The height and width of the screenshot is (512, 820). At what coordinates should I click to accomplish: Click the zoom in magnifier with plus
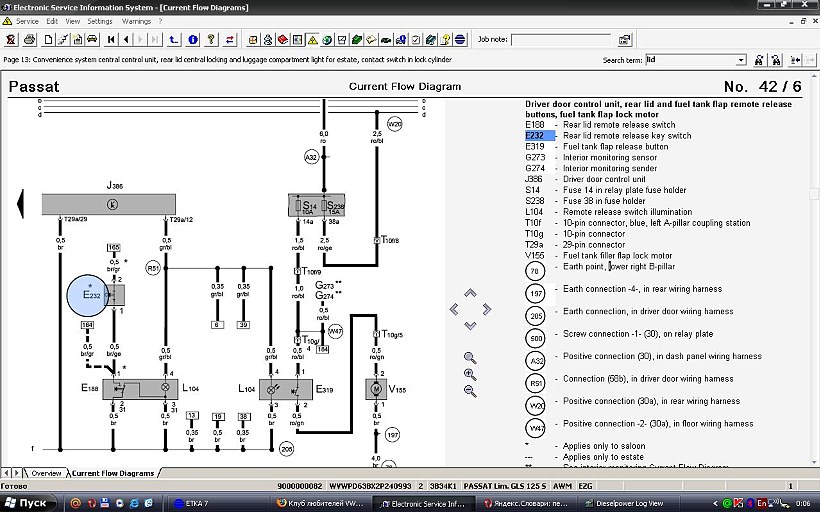(x=470, y=374)
